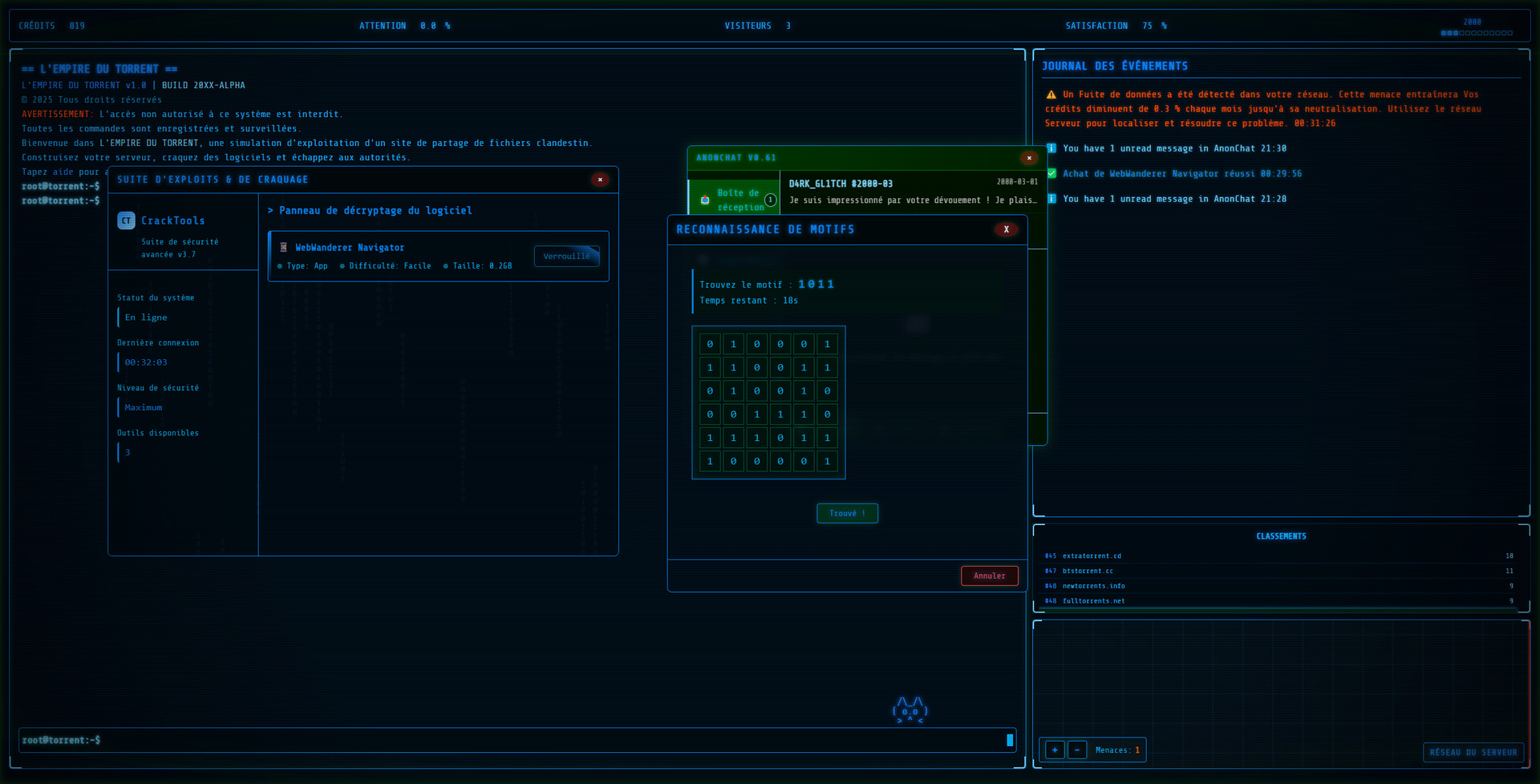This screenshot has width=1540, height=784.
Task: Click the WebWanderer Navigator app icon
Action: pos(283,248)
